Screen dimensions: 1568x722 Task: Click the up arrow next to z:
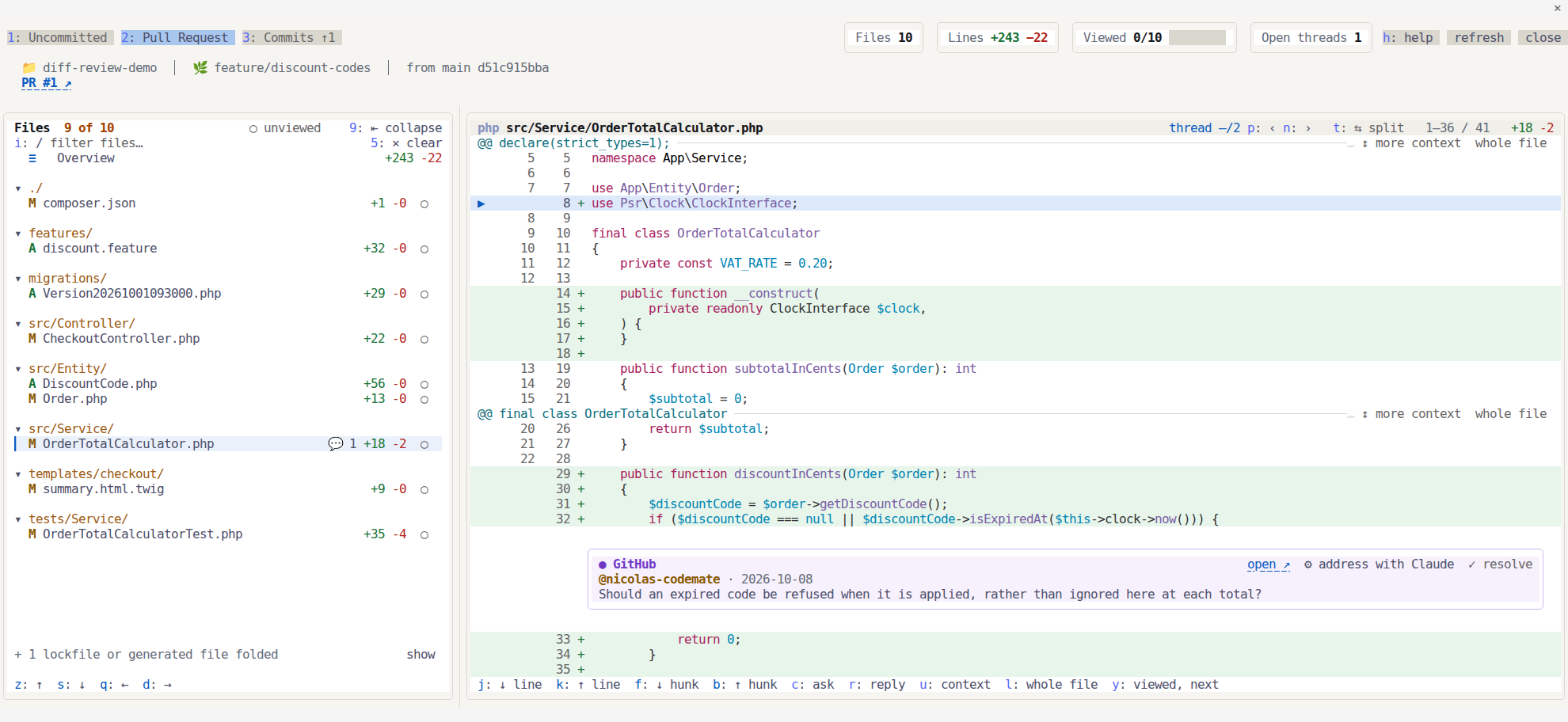40,685
